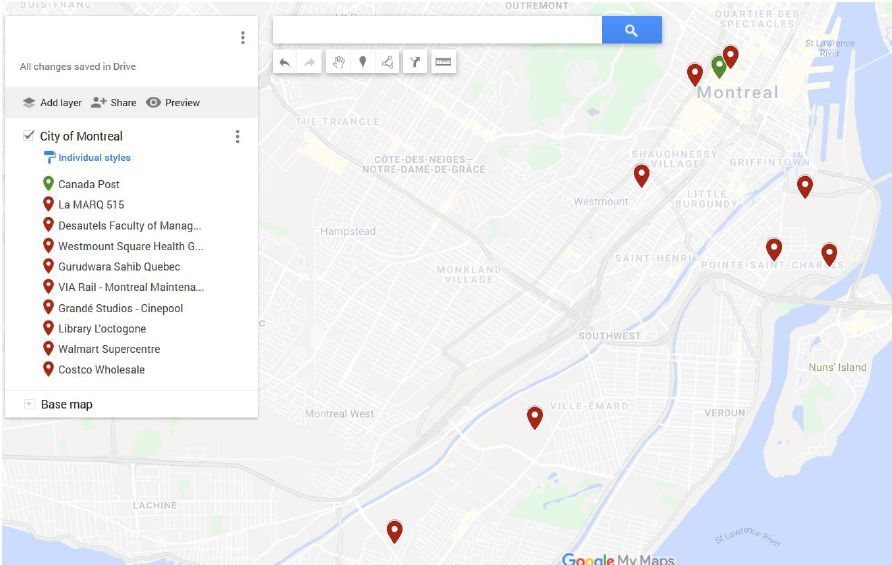The width and height of the screenshot is (892, 565).
Task: Open the Individual styles link
Action: click(x=94, y=158)
